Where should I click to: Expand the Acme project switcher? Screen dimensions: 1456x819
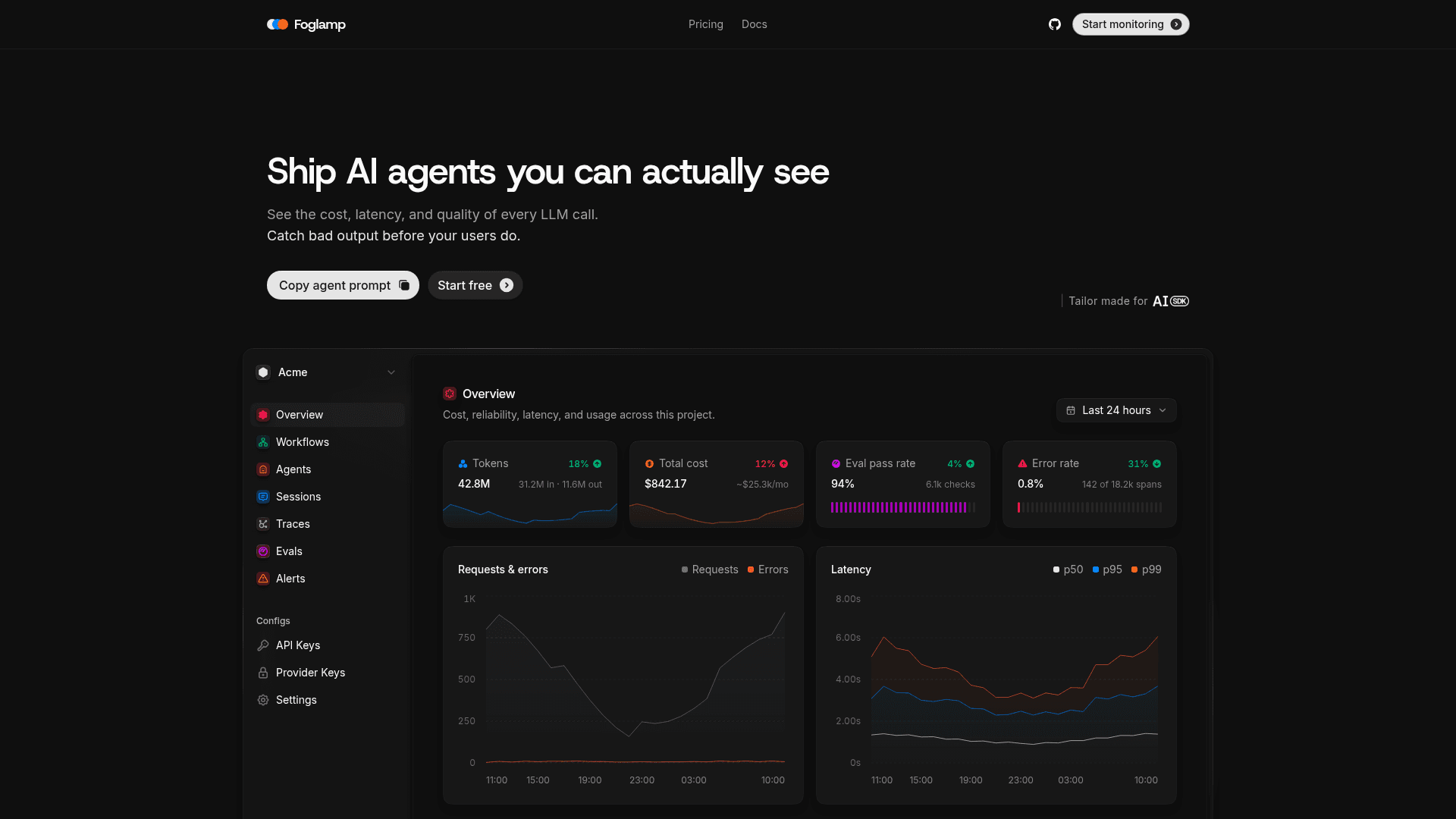(x=327, y=372)
